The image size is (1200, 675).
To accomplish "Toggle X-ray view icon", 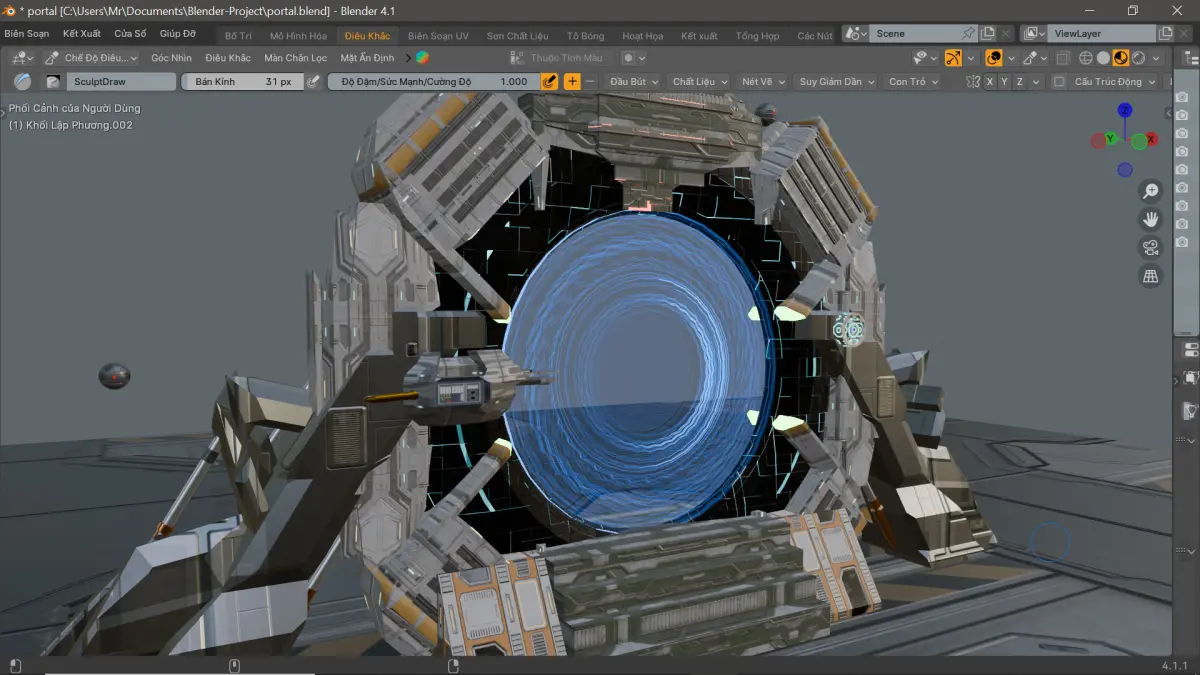I will [x=1063, y=58].
